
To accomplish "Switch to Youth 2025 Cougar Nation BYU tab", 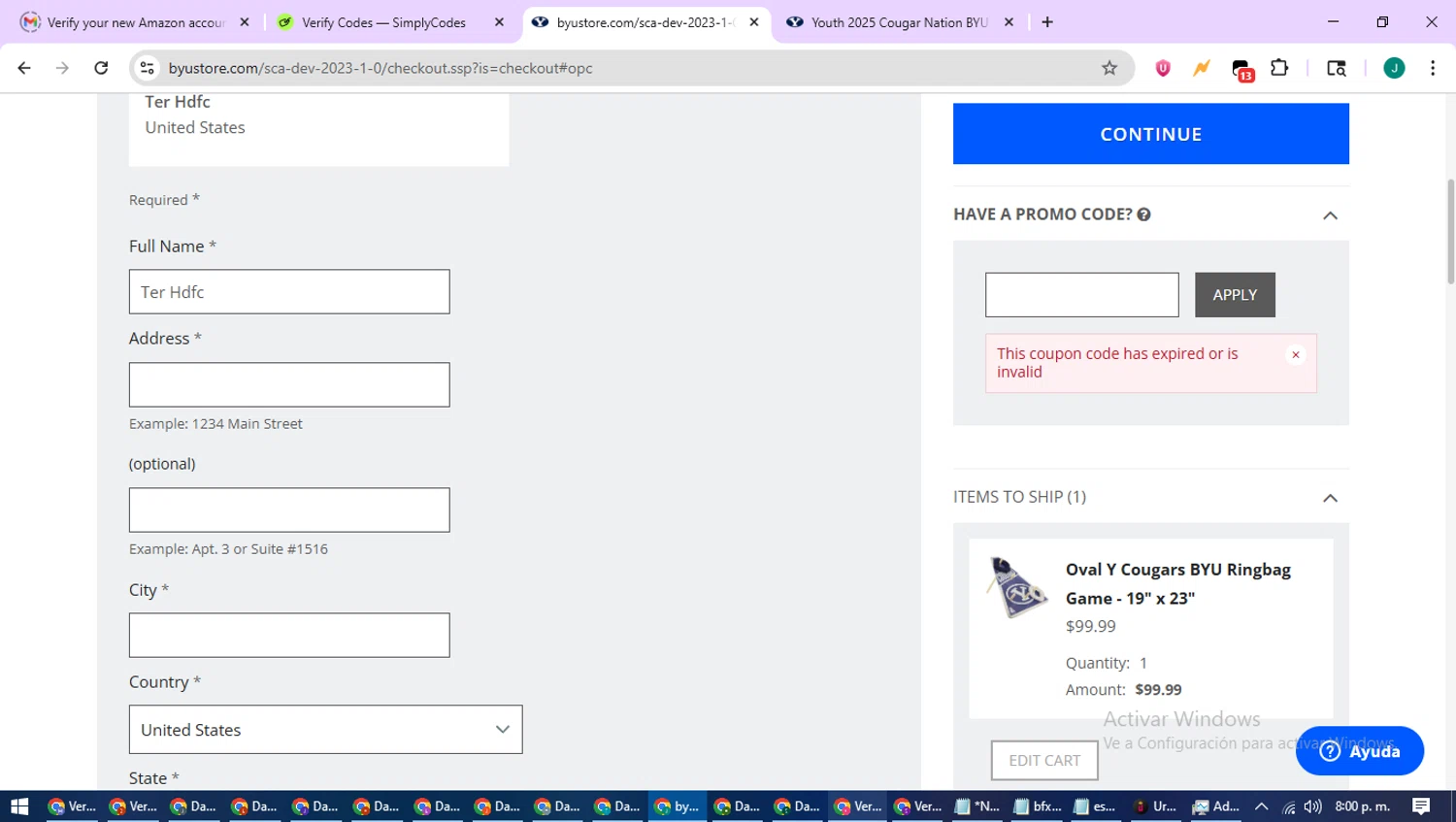I will pos(900,22).
